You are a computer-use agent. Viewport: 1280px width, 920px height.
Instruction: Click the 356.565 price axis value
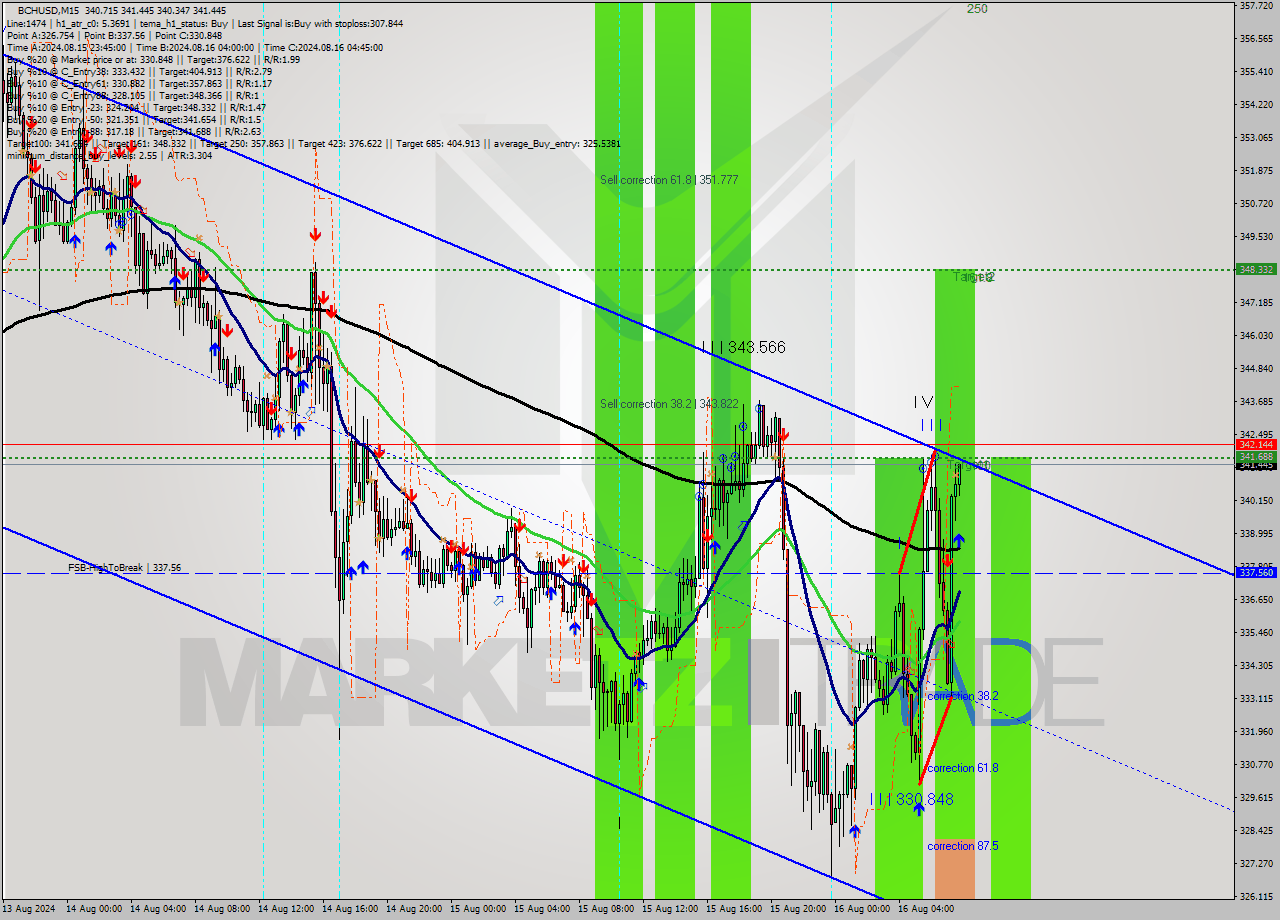[x=1256, y=39]
